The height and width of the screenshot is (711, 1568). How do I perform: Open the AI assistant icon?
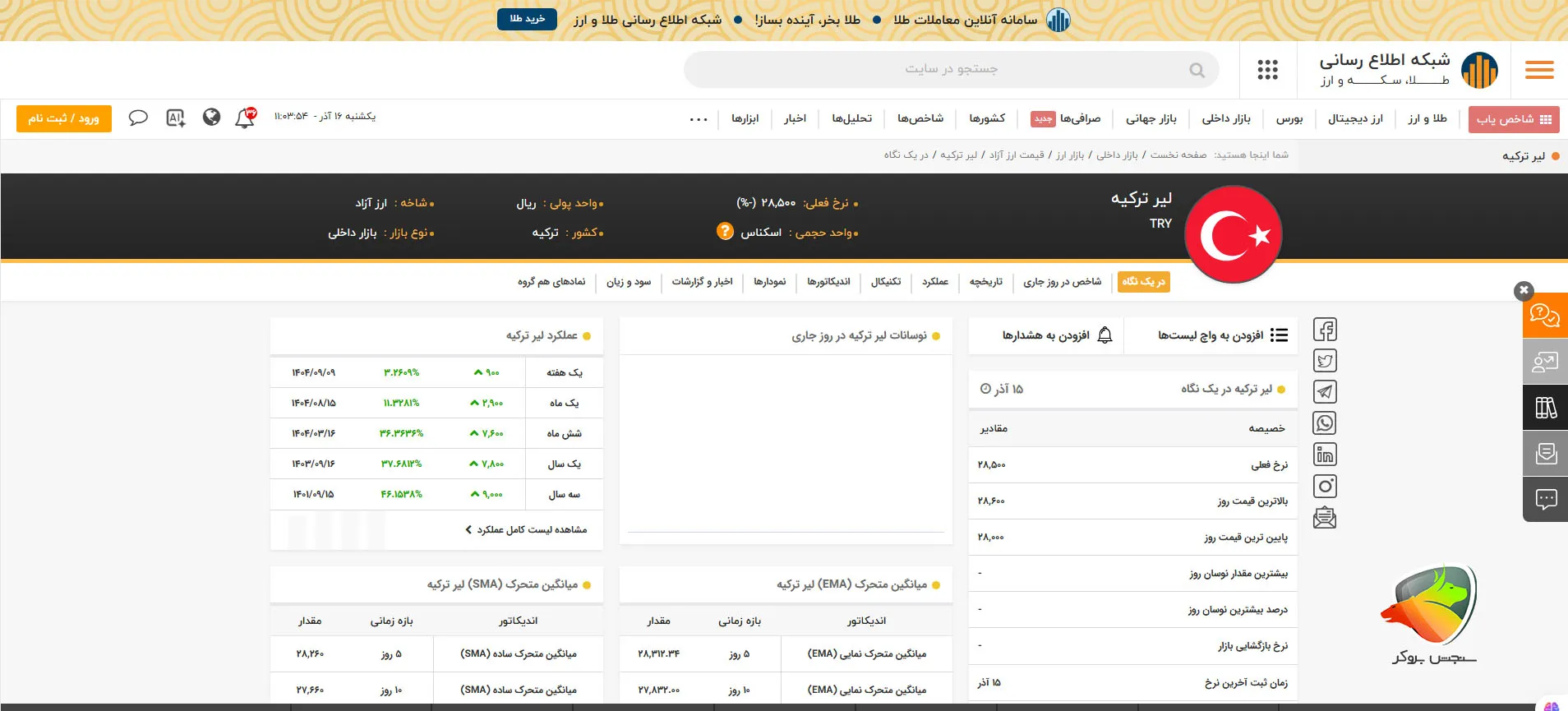pyautogui.click(x=175, y=118)
